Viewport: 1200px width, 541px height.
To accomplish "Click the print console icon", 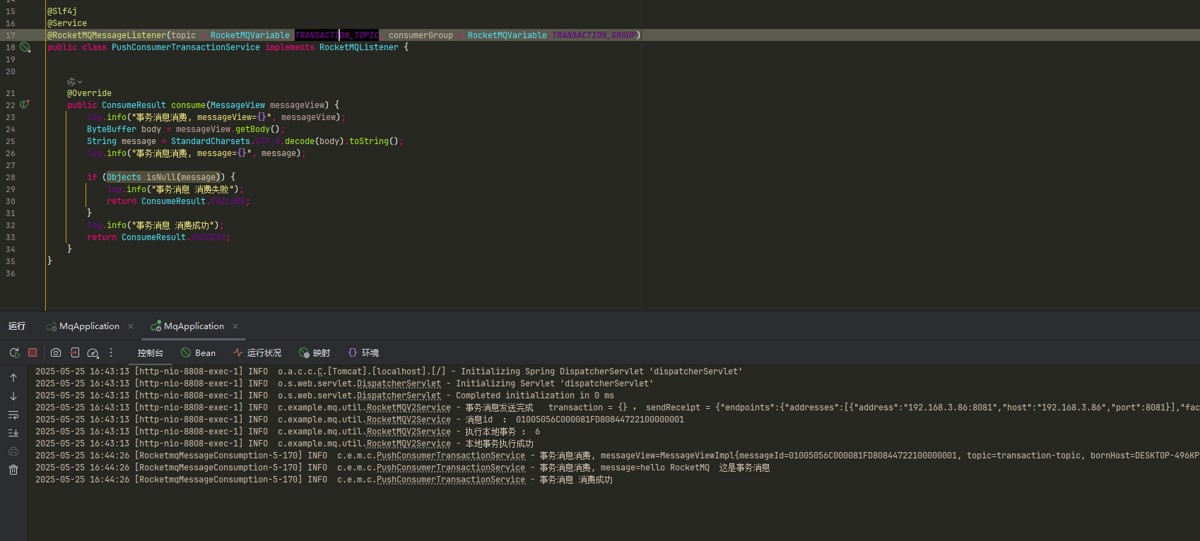I will 13,451.
